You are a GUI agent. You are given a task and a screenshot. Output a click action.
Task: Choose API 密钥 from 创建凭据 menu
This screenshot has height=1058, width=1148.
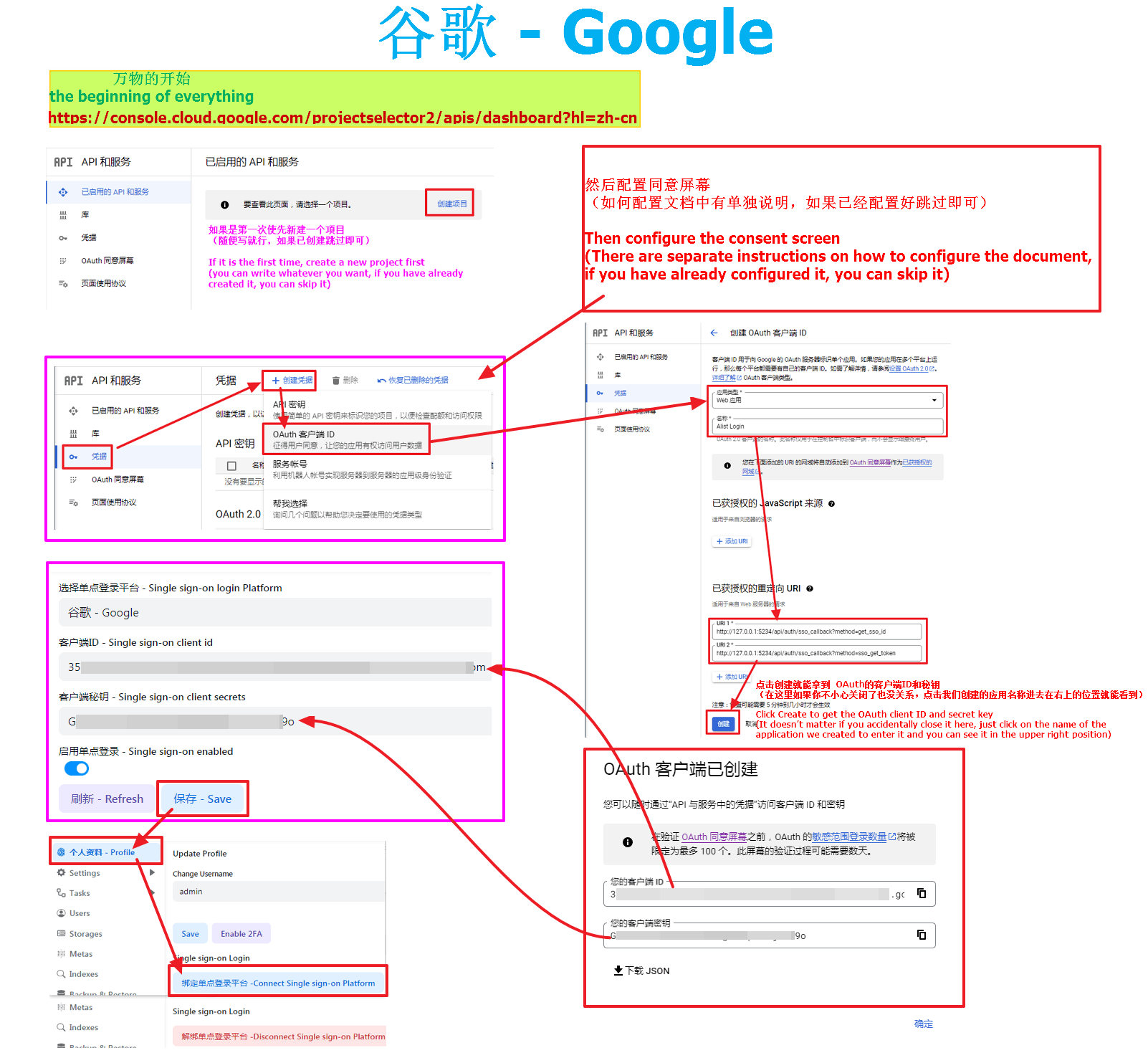tap(378, 410)
